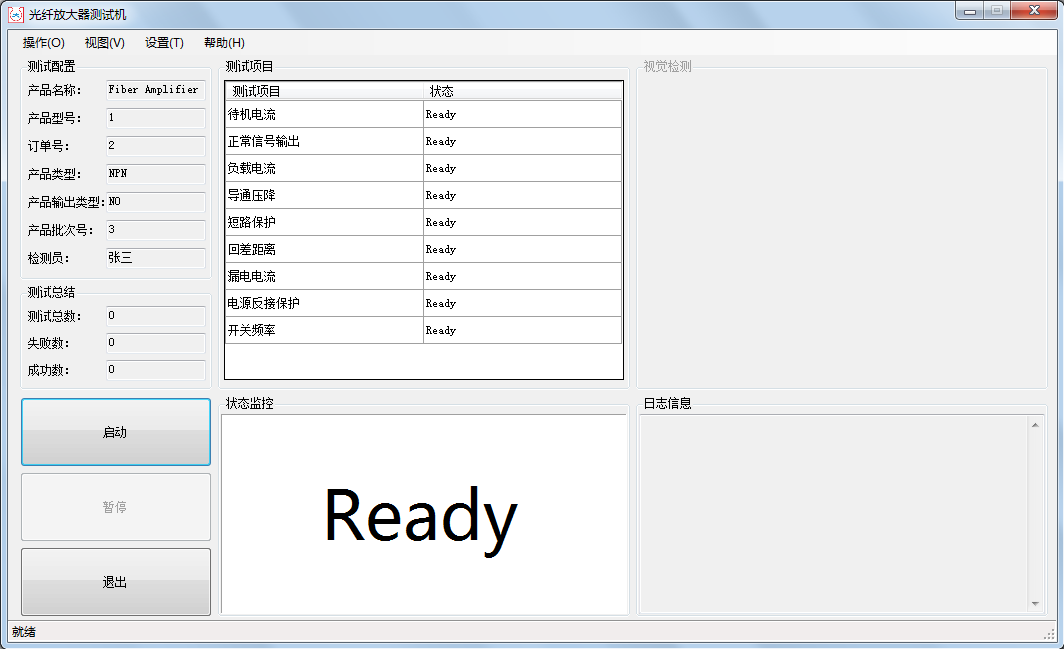Click the 退出 exit button
1064x649 pixels.
116,582
